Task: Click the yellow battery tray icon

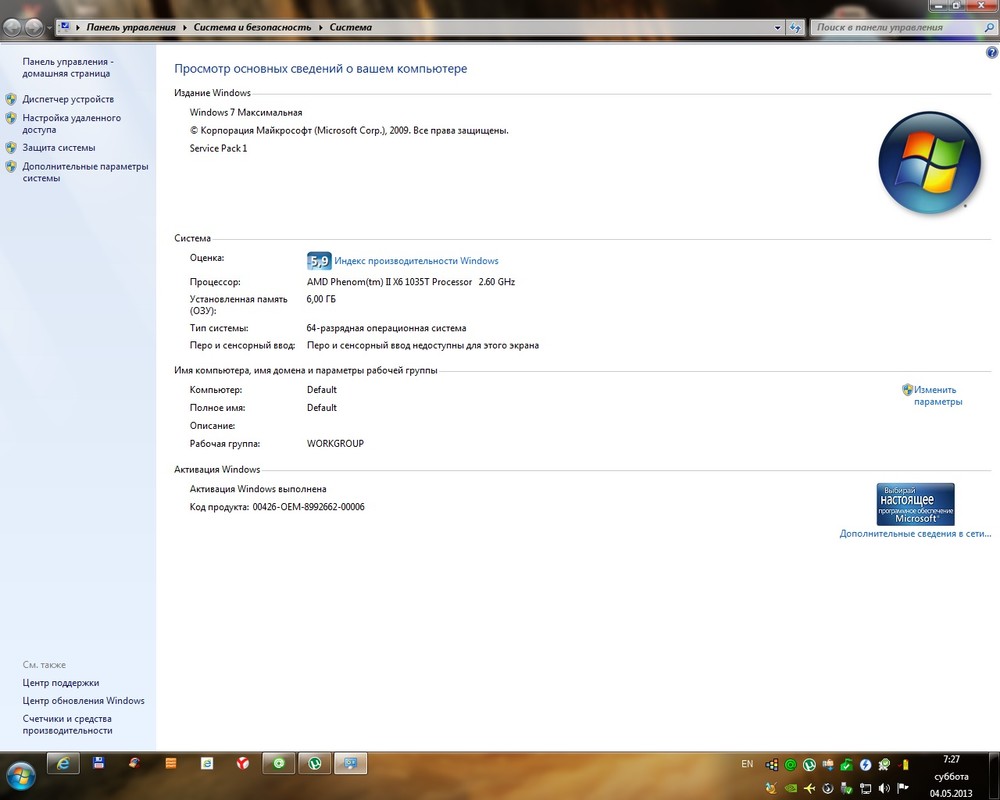Action: coord(904,764)
